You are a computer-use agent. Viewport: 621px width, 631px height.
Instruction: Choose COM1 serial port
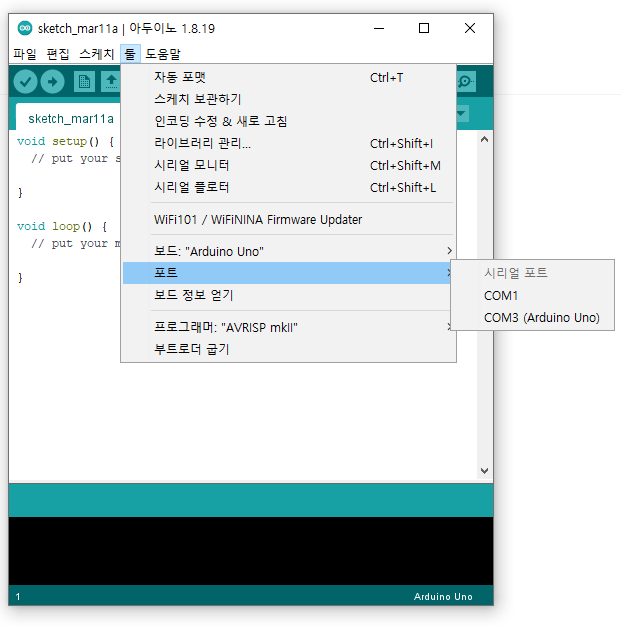(532, 295)
